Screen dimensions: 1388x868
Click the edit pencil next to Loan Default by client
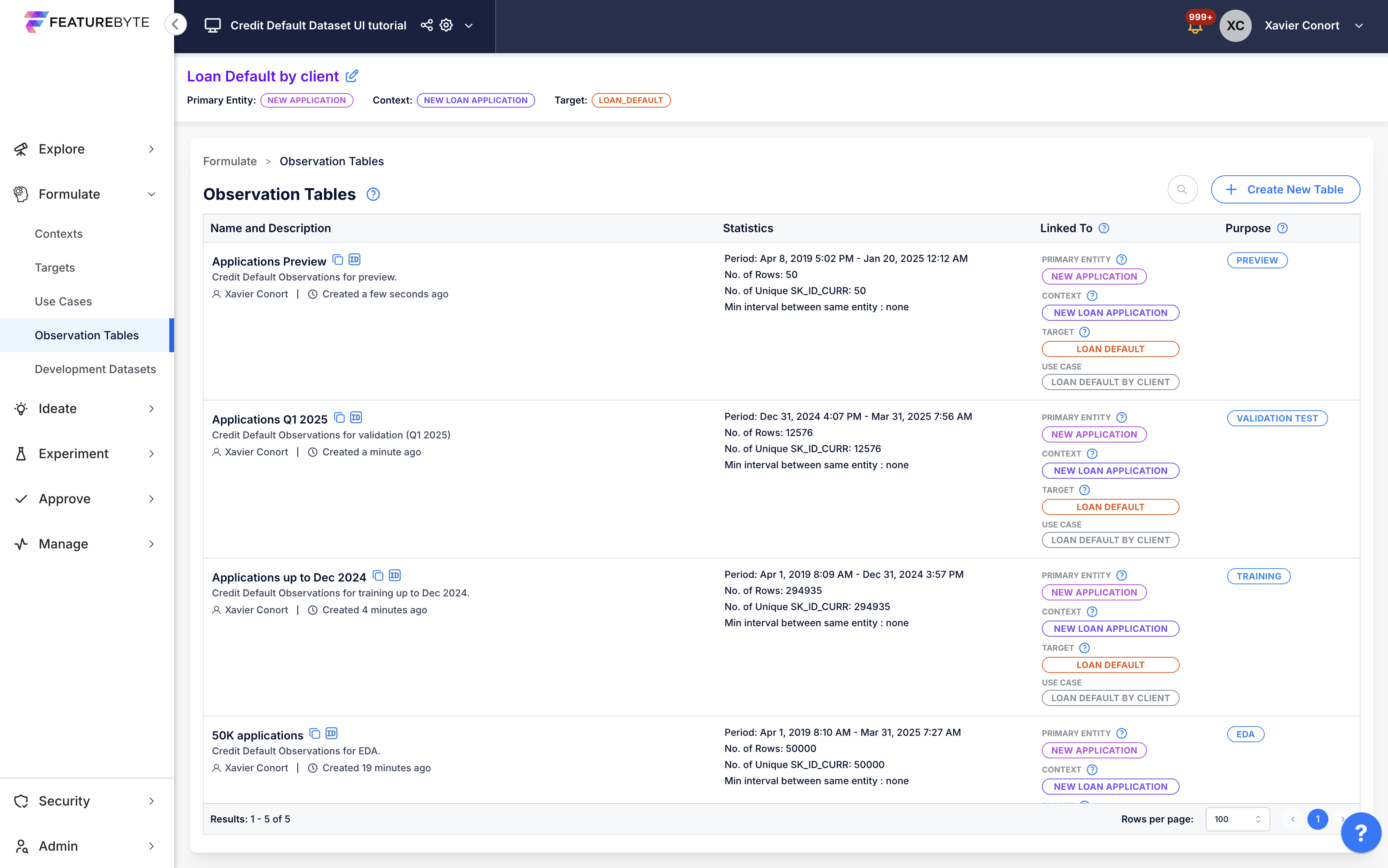pyautogui.click(x=352, y=76)
